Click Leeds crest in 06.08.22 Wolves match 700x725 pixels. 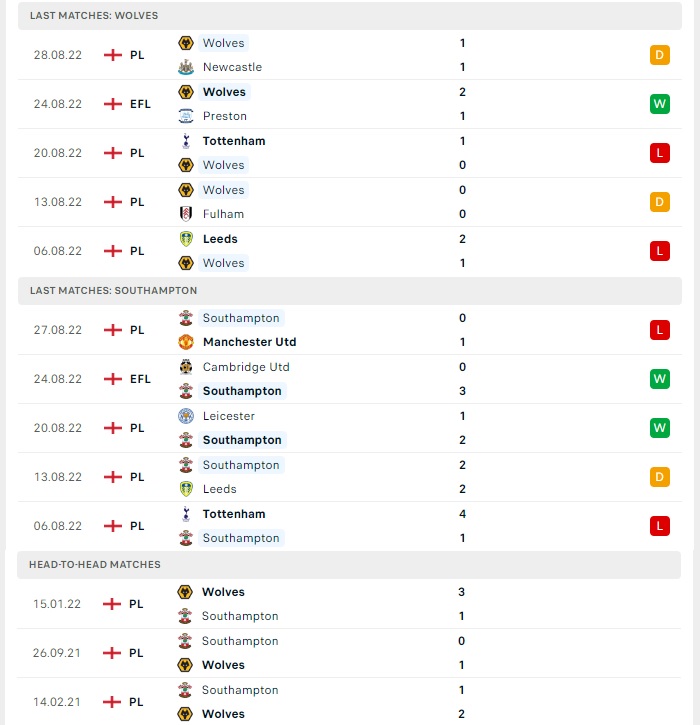pyautogui.click(x=186, y=239)
